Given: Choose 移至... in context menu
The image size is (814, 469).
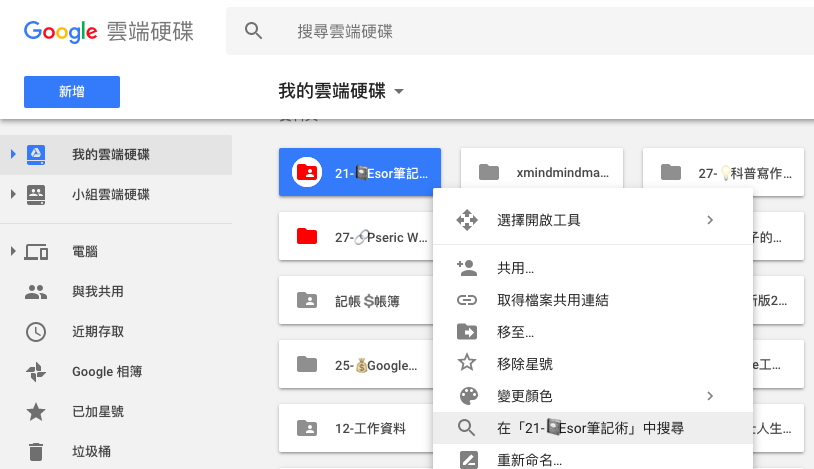Looking at the screenshot, I should coord(593,332).
